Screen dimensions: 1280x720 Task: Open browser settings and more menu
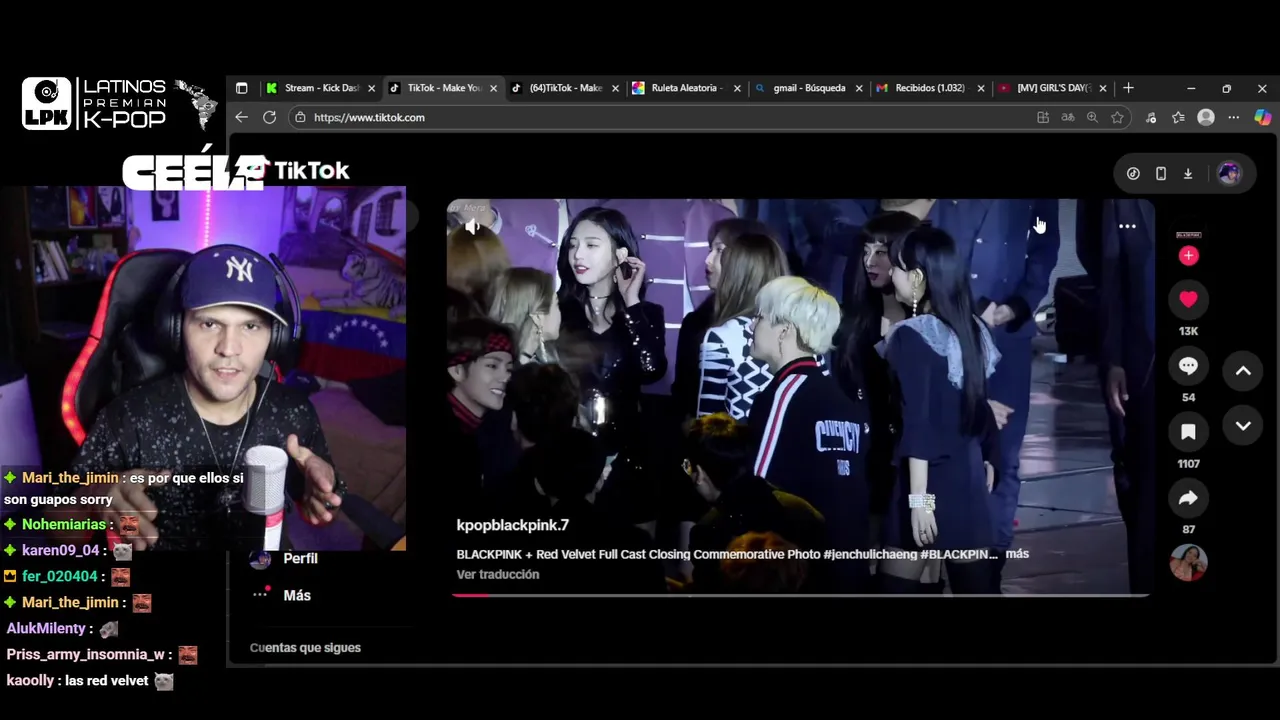1234,117
